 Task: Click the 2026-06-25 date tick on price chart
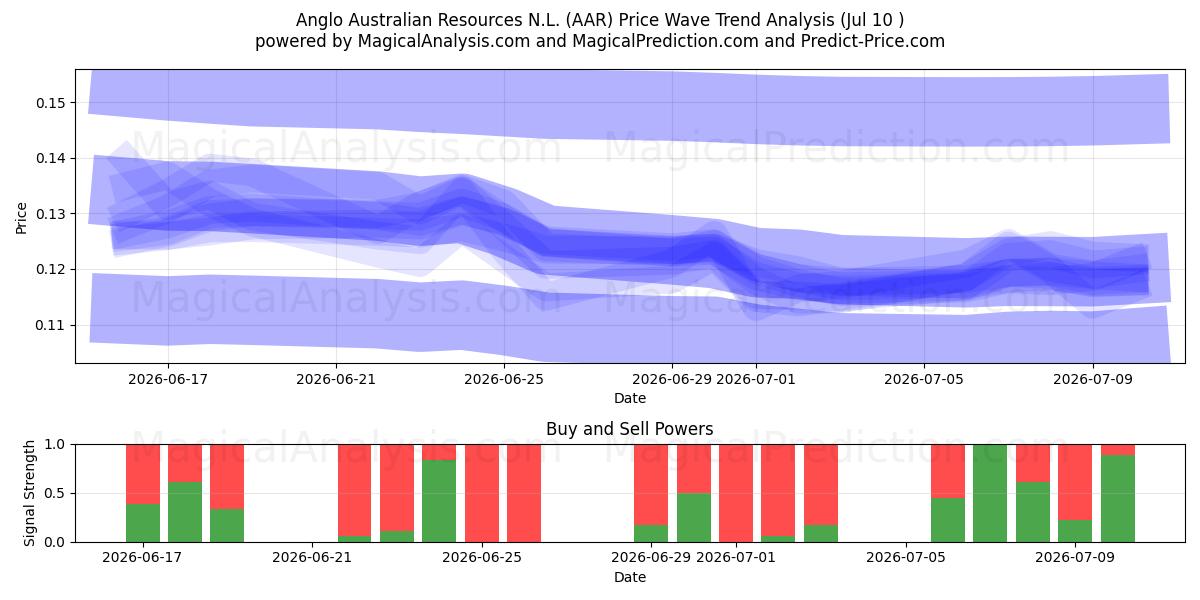tap(504, 379)
